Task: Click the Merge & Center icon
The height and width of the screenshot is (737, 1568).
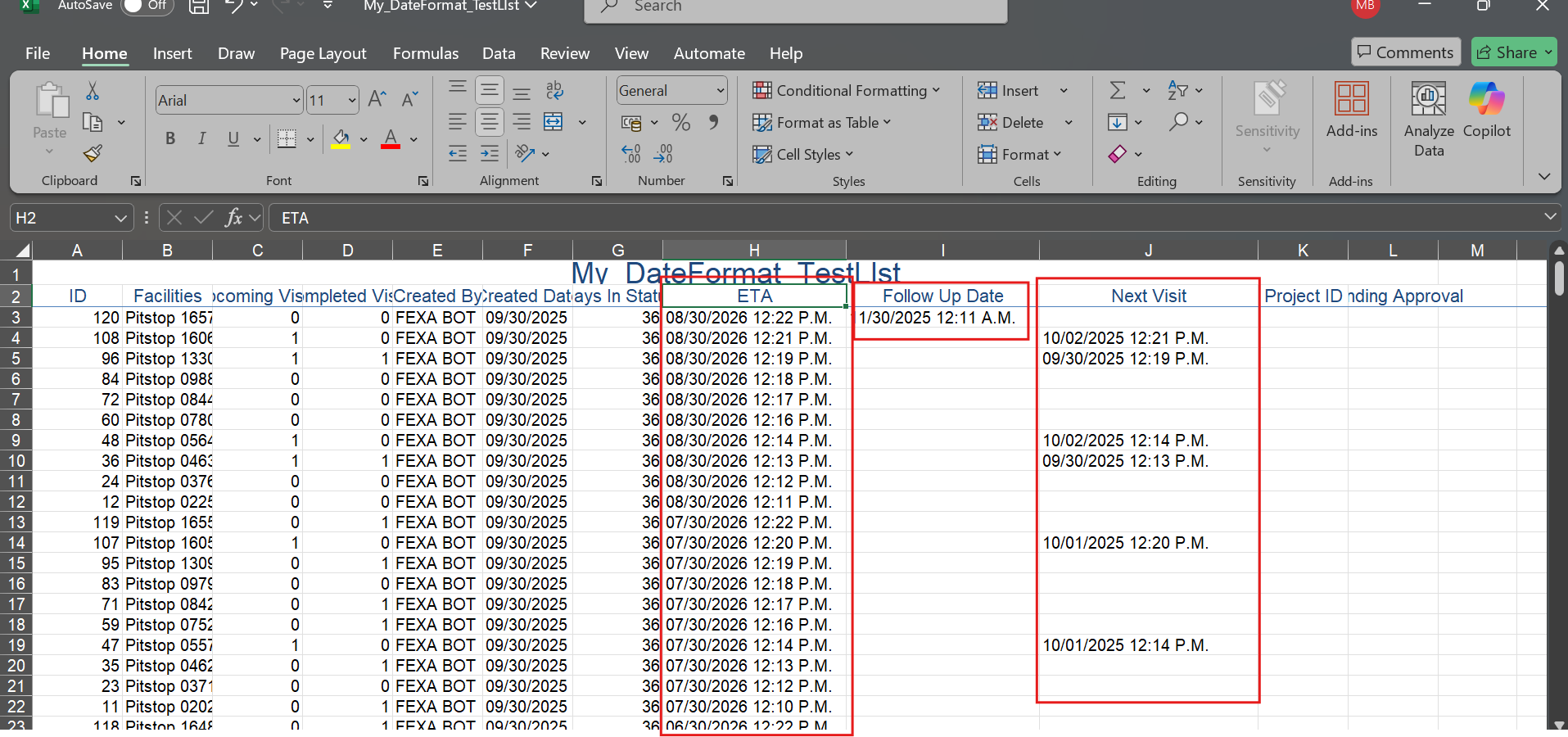Action: tap(554, 122)
